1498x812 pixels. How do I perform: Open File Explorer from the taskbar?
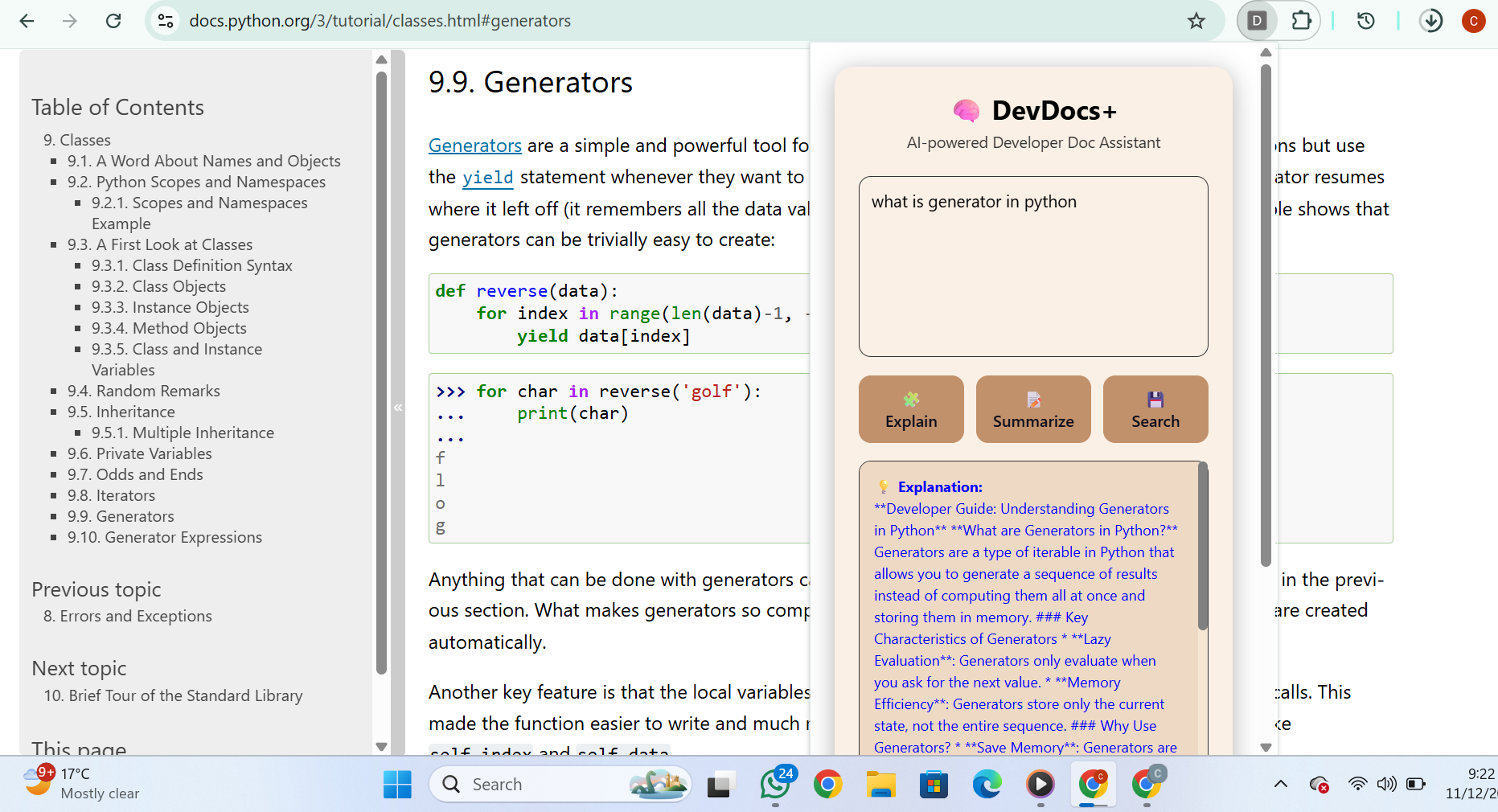coord(880,784)
